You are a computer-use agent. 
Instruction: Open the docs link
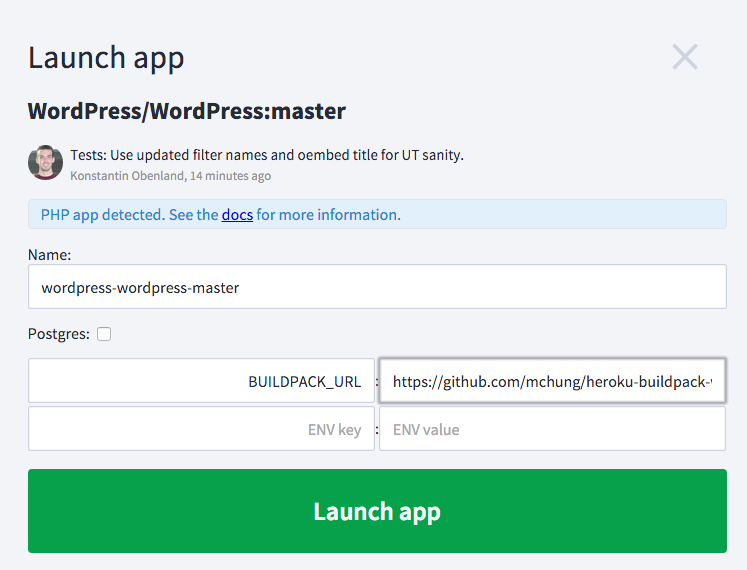[237, 214]
